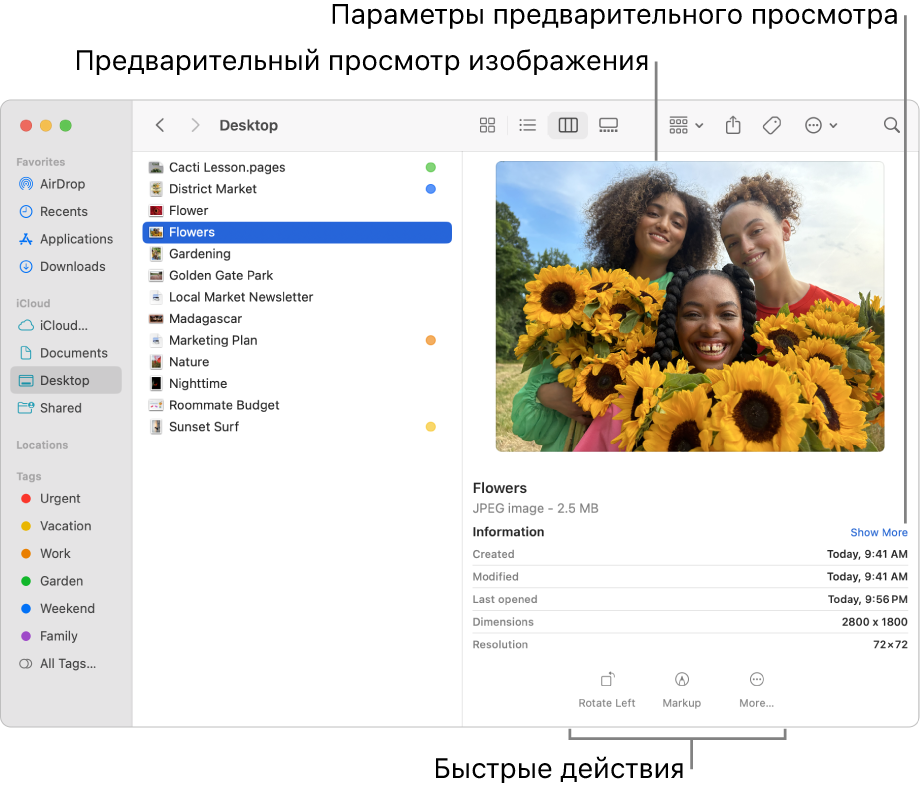Select the Flower file

click(x=297, y=211)
